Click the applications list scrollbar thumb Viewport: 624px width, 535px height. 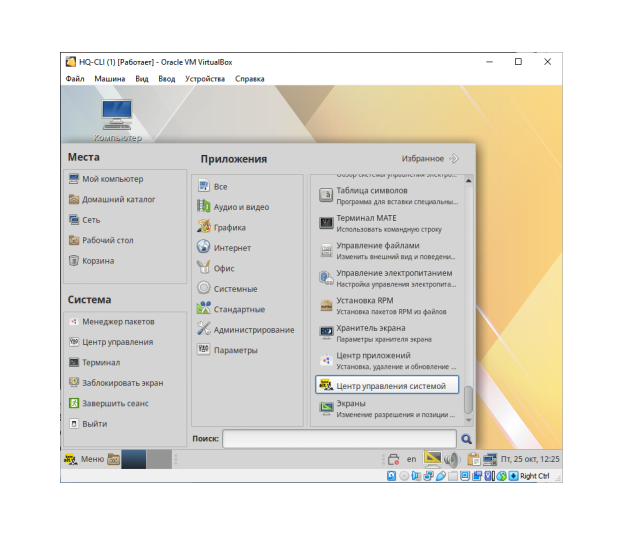point(468,400)
